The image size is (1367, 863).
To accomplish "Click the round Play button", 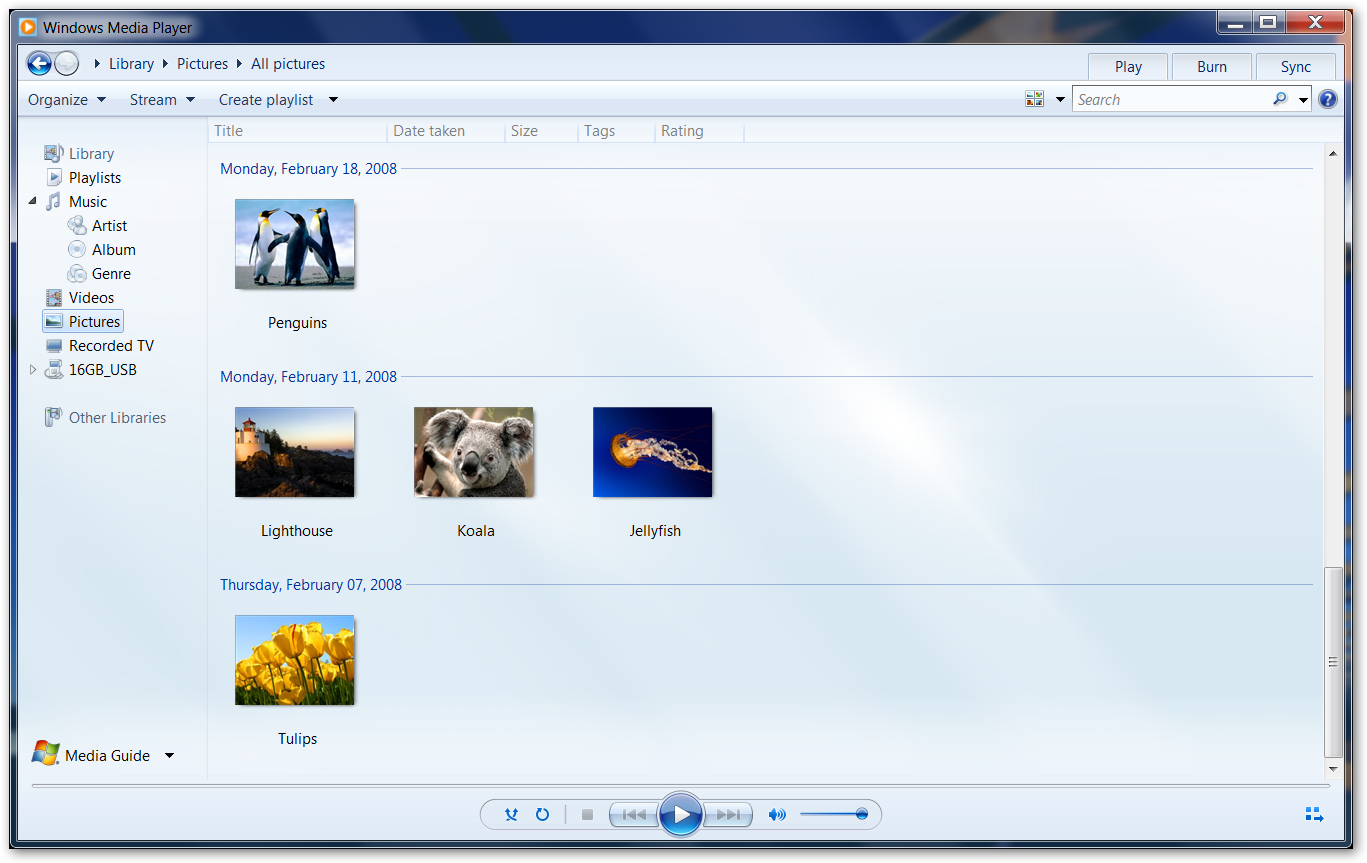I will click(x=681, y=815).
